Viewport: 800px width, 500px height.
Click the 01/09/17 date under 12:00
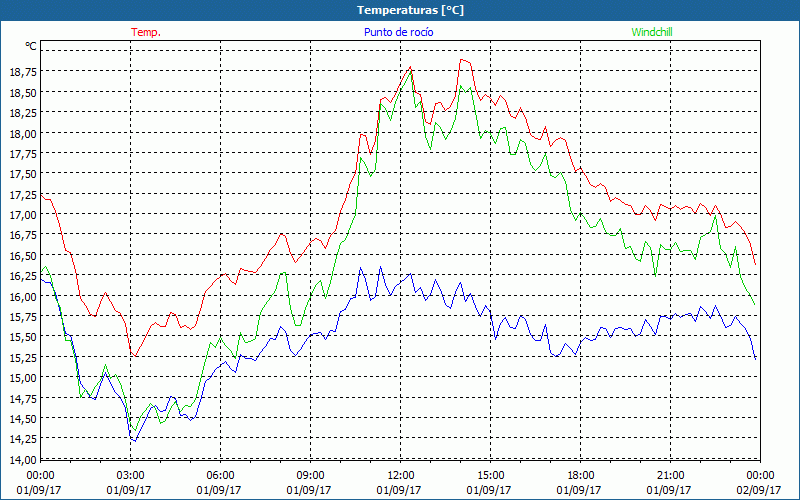click(399, 490)
